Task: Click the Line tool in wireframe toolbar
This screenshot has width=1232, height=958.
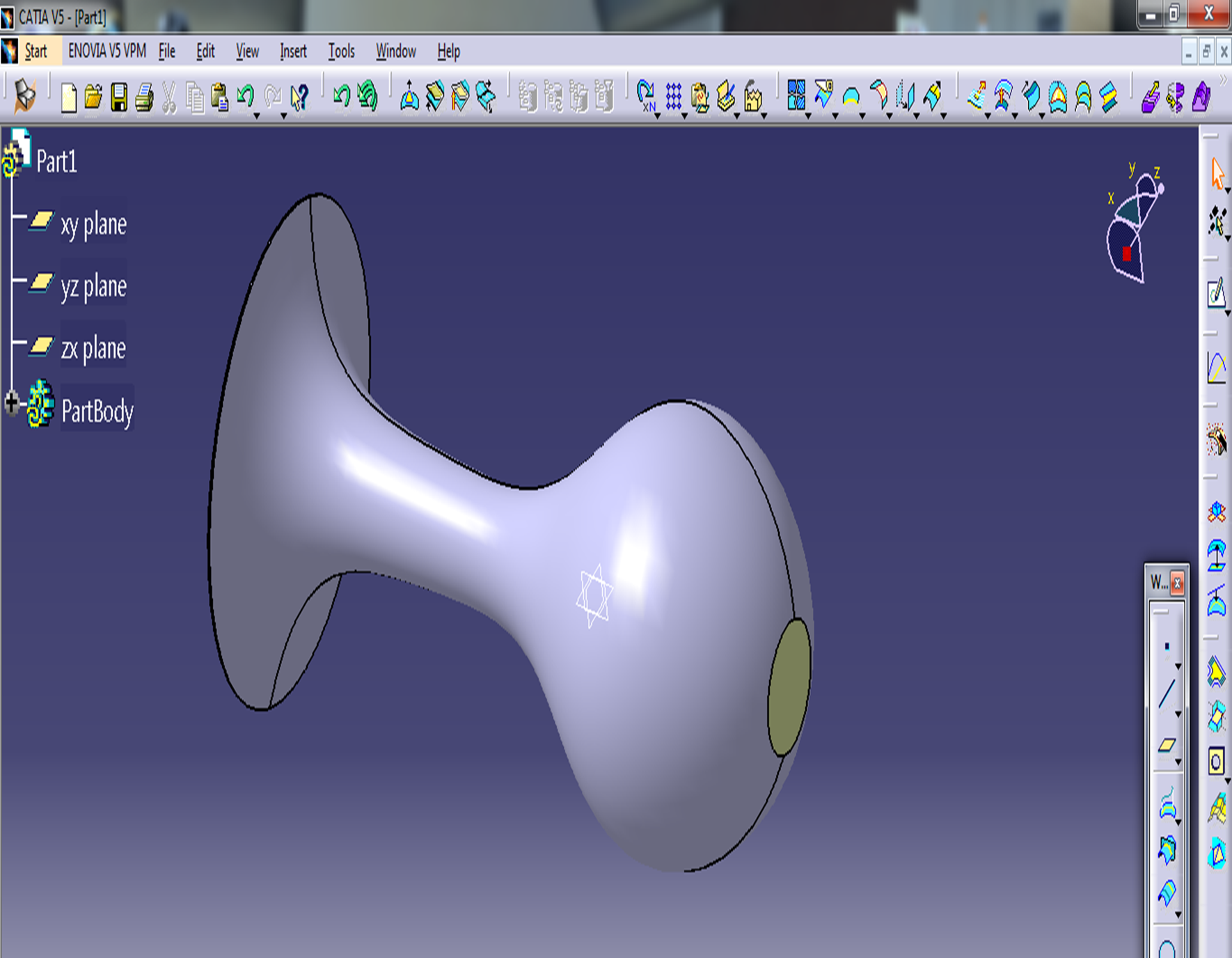Action: (x=1167, y=694)
